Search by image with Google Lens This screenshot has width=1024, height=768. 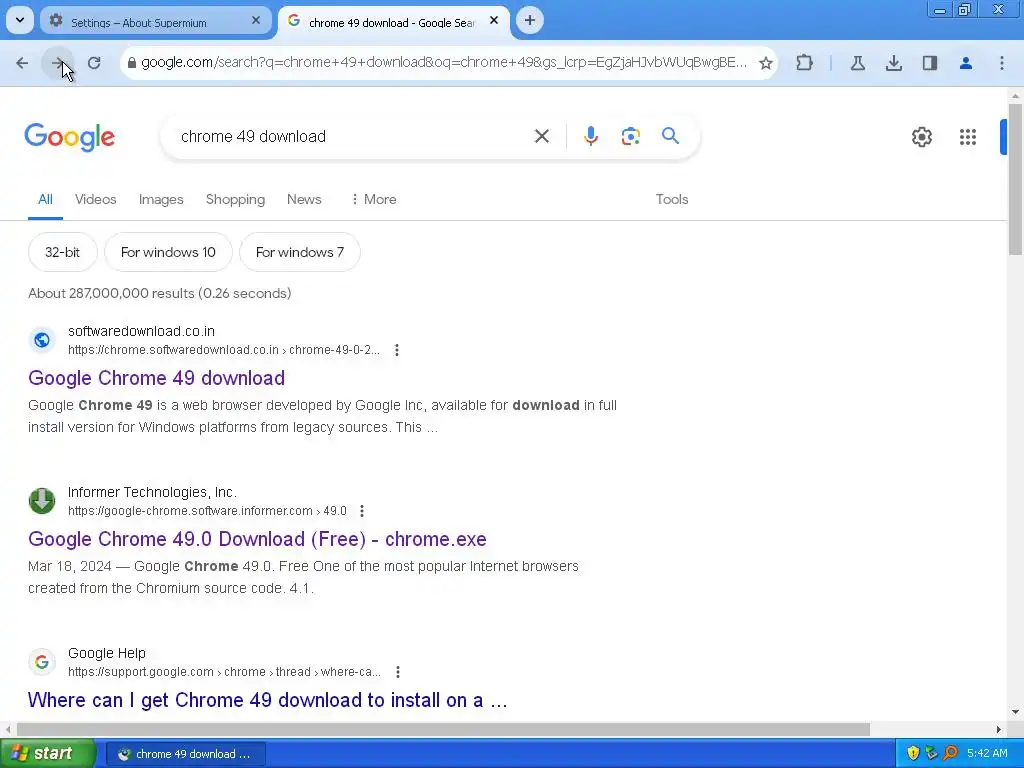tap(630, 136)
